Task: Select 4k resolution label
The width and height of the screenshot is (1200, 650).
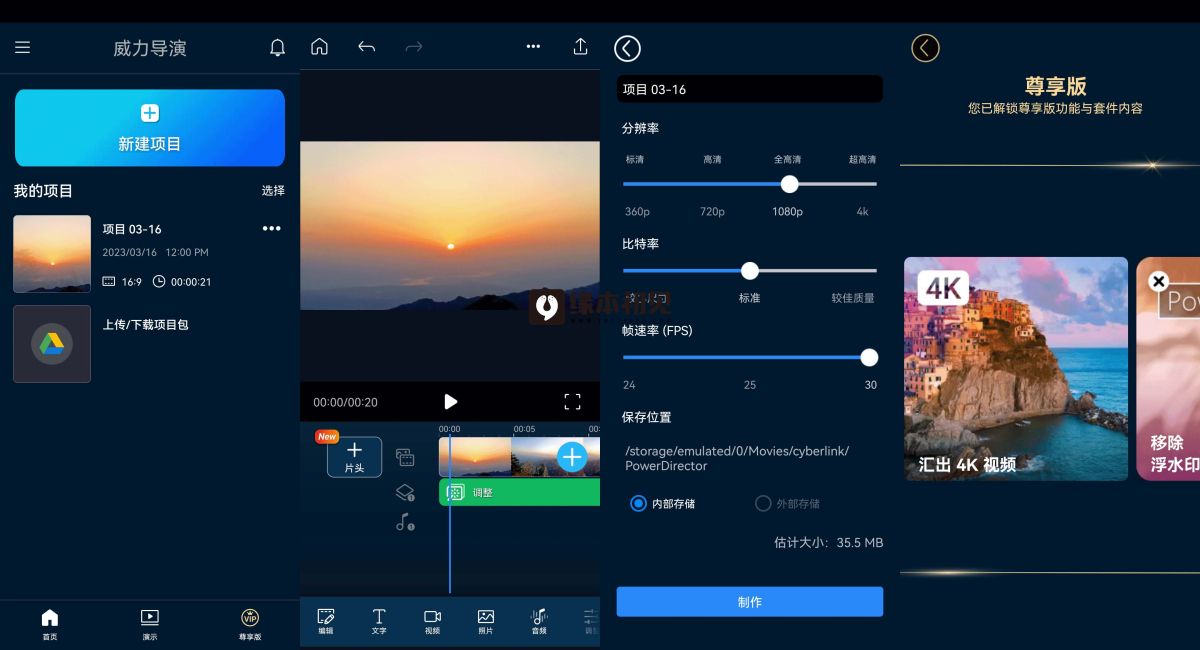Action: 863,212
